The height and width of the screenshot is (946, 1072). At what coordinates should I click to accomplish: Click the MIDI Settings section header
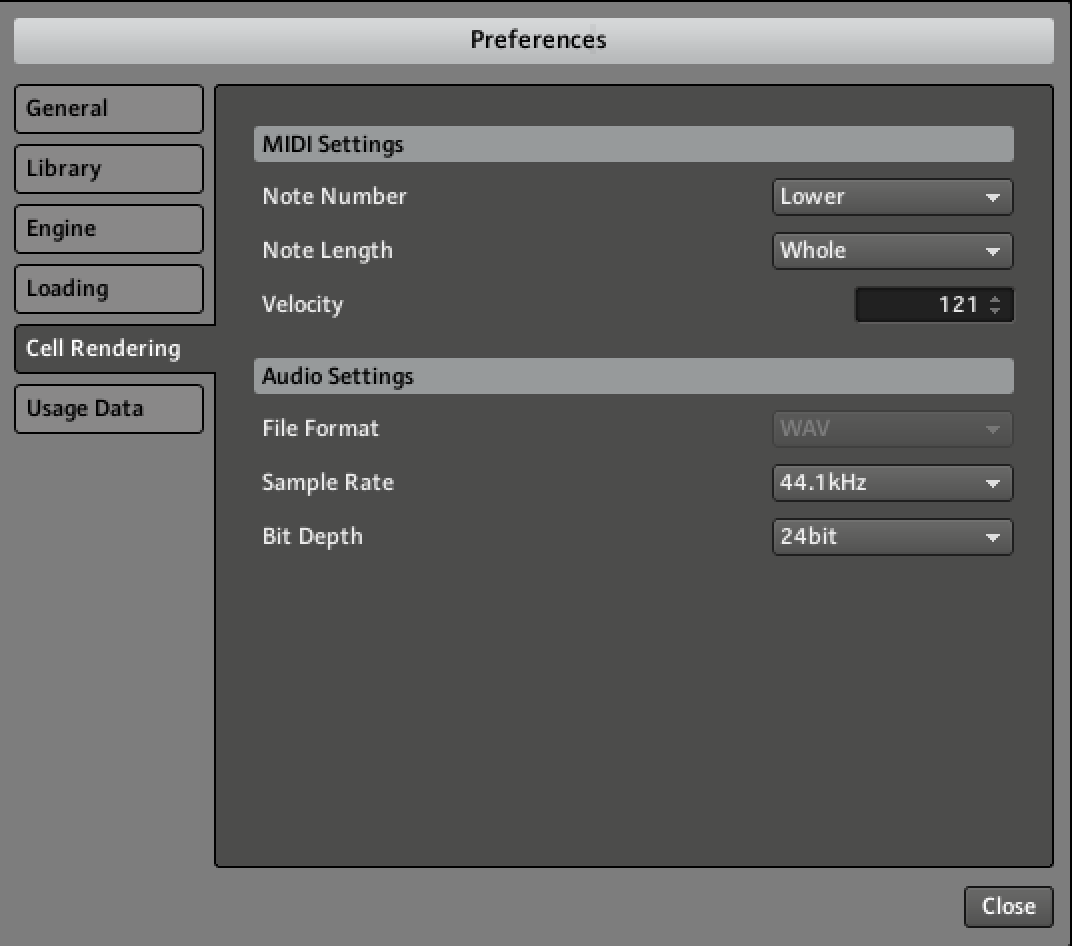(x=632, y=144)
